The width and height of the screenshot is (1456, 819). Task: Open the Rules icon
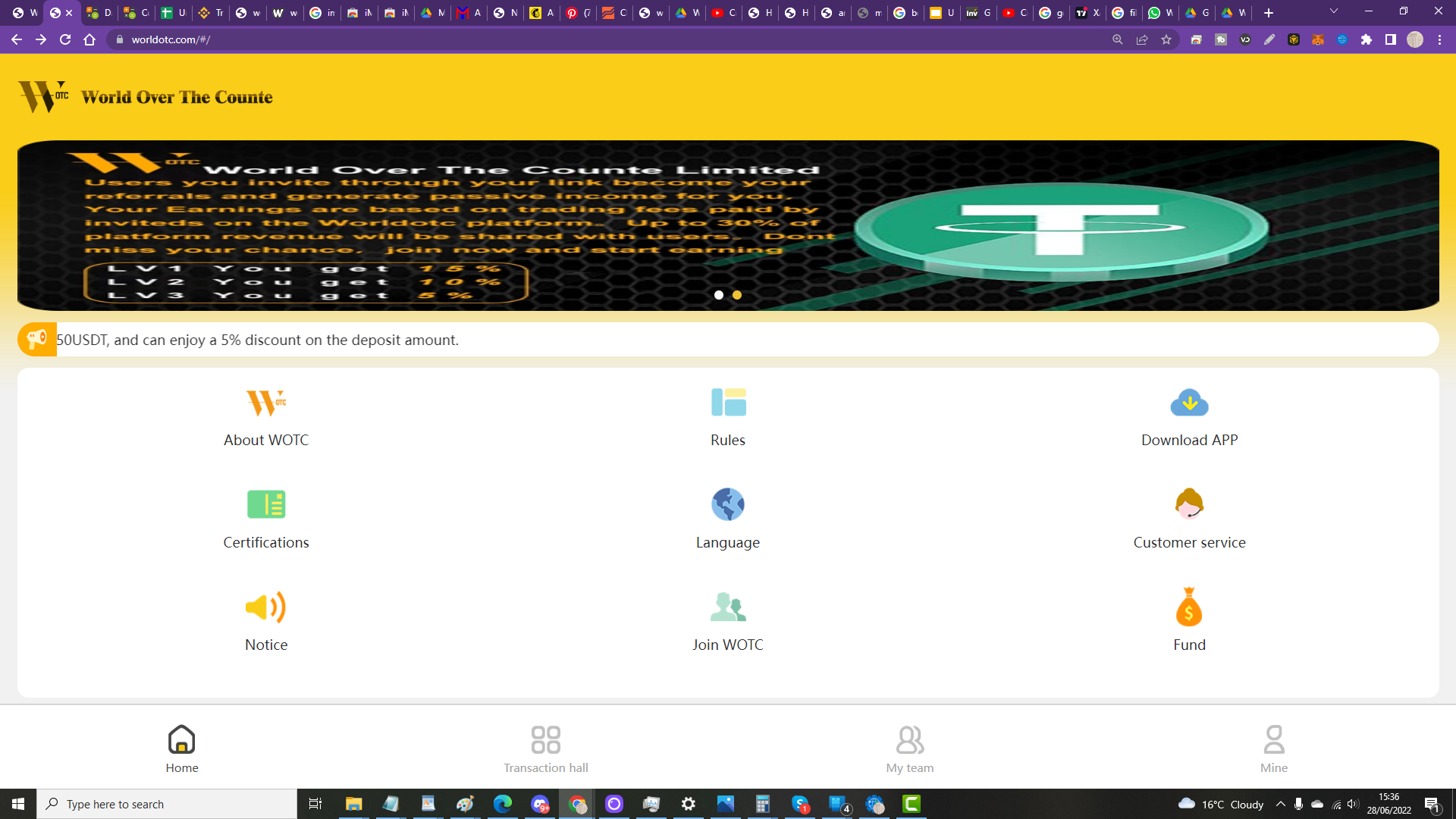[x=728, y=403]
